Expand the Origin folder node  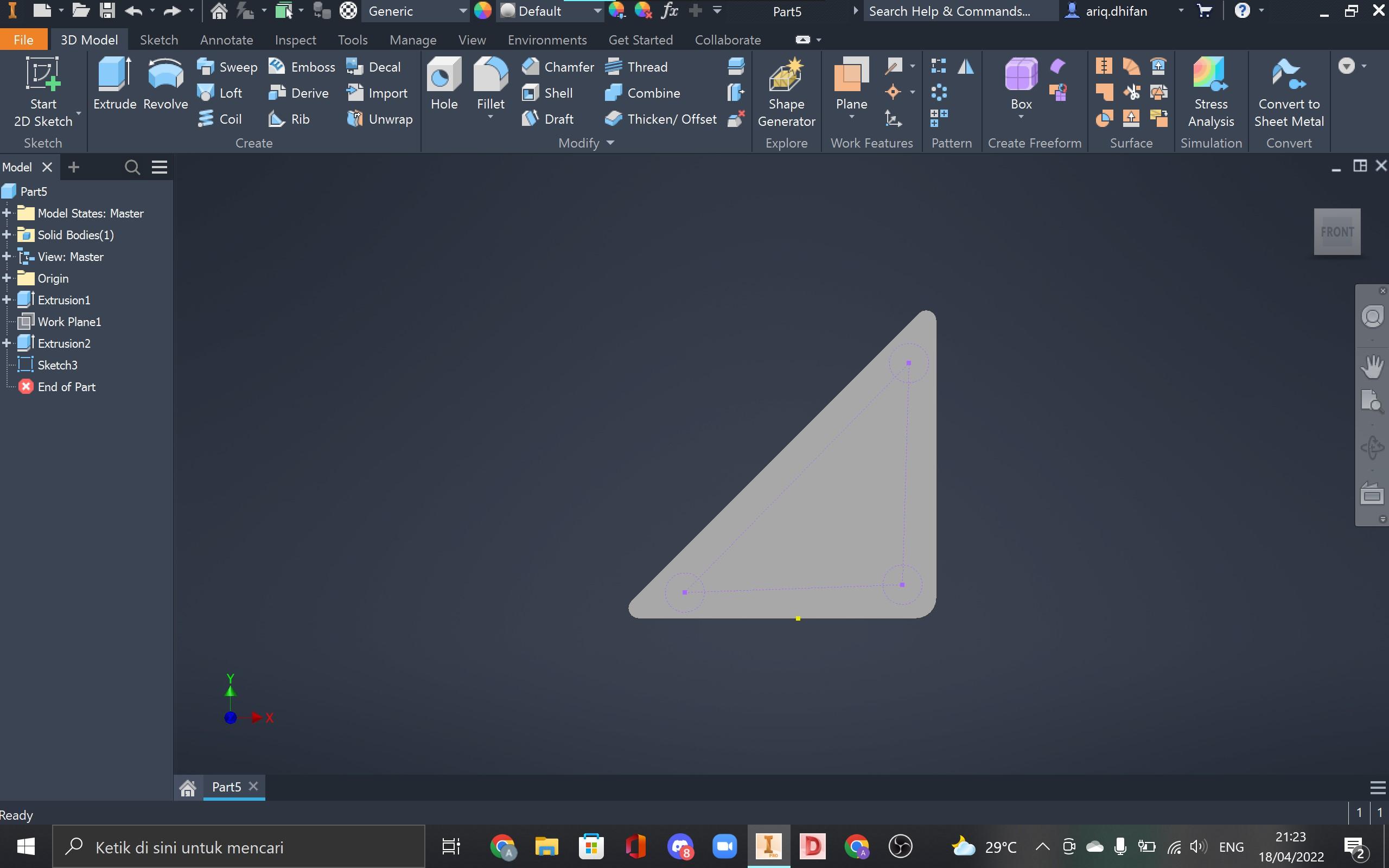pyautogui.click(x=7, y=278)
